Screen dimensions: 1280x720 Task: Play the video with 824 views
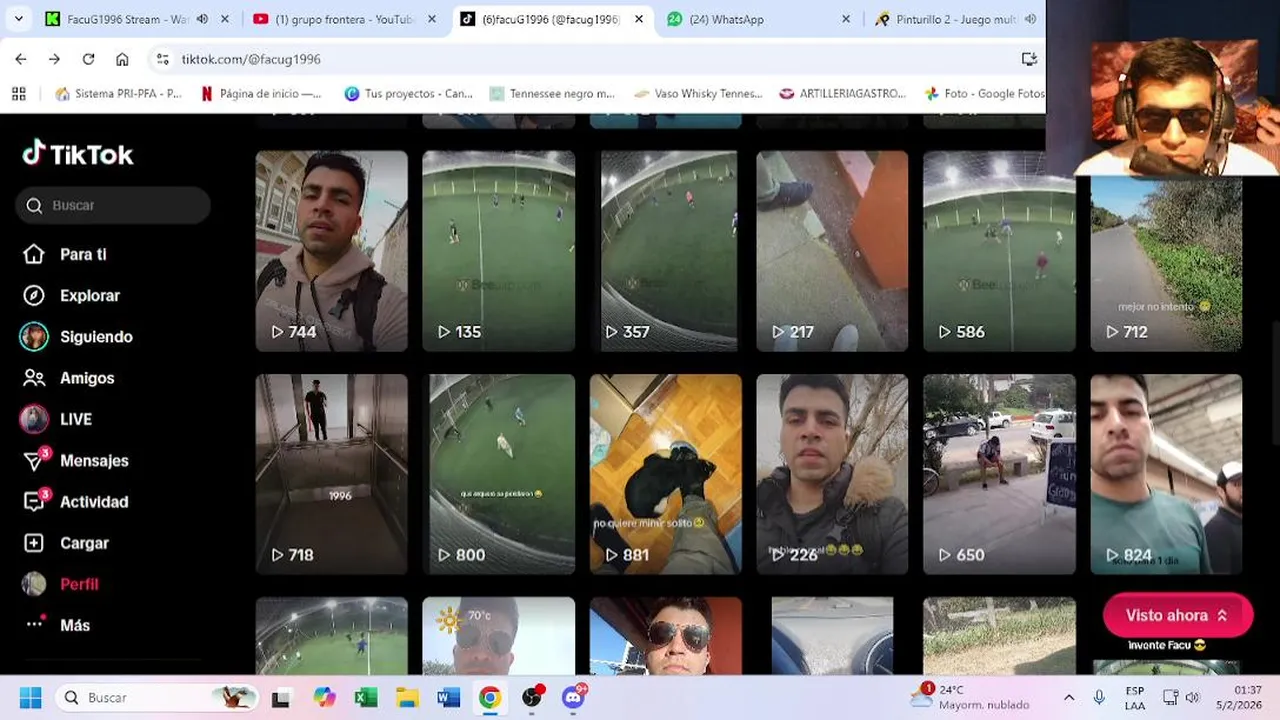(x=1166, y=474)
